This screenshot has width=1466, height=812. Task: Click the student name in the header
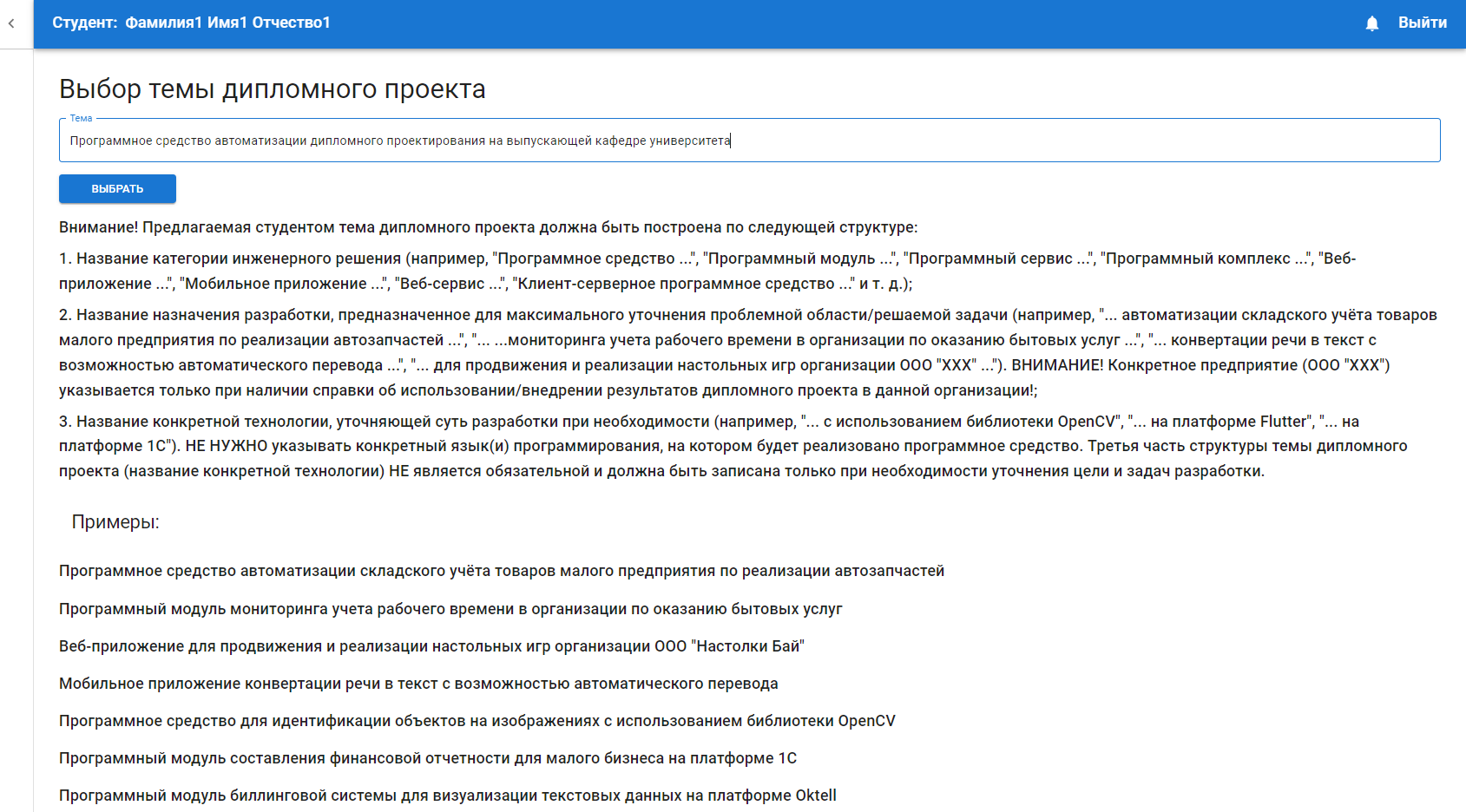(x=191, y=23)
